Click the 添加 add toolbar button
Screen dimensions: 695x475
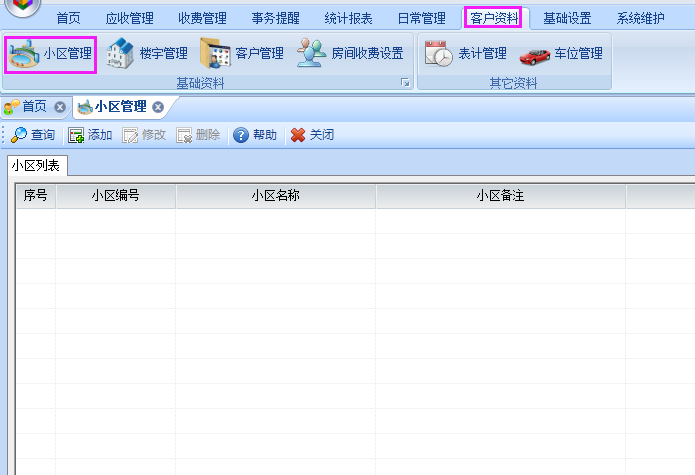90,135
